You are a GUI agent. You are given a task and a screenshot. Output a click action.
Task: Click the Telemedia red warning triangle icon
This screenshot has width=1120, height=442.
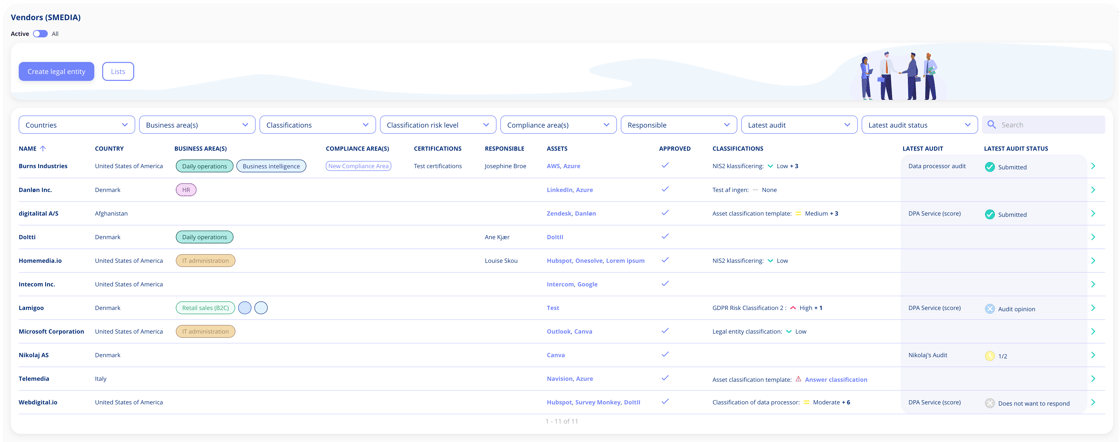click(799, 379)
